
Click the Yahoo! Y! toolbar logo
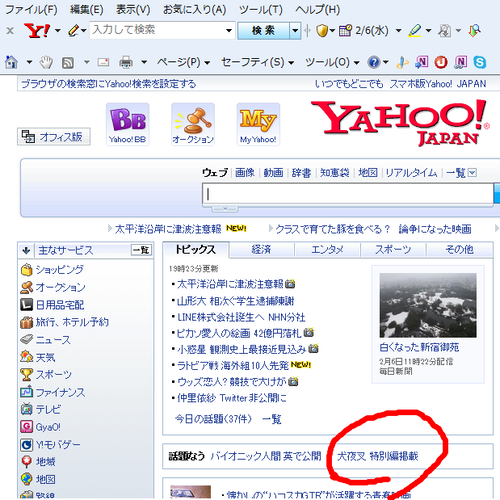tap(37, 31)
